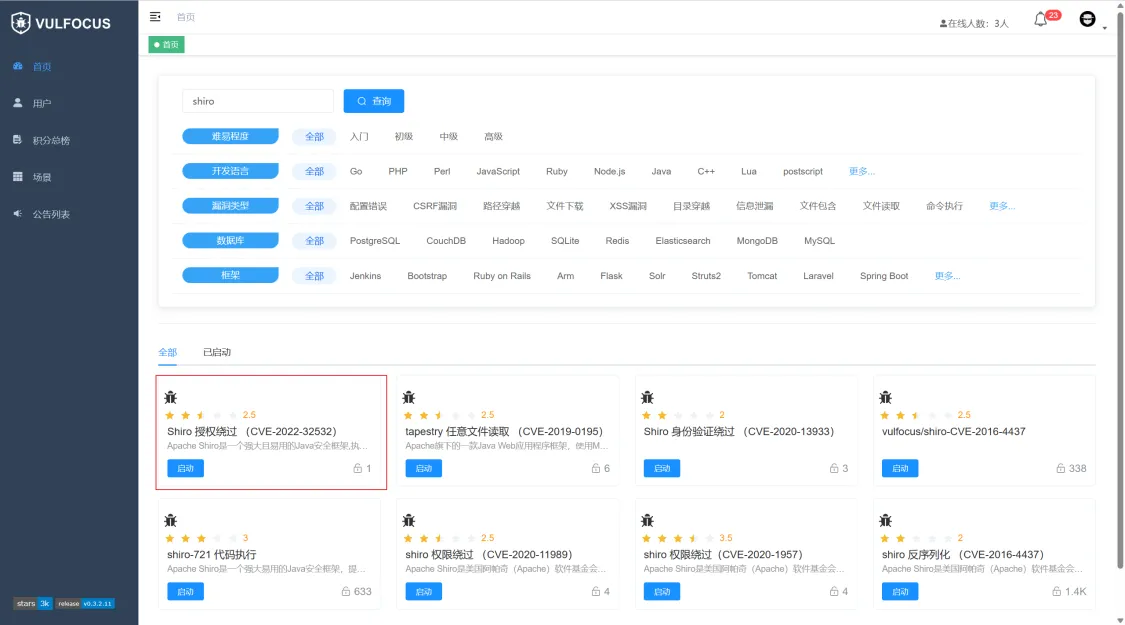This screenshot has height=625, width=1125.
Task: Switch to the 已启动 tab
Action: coord(217,352)
